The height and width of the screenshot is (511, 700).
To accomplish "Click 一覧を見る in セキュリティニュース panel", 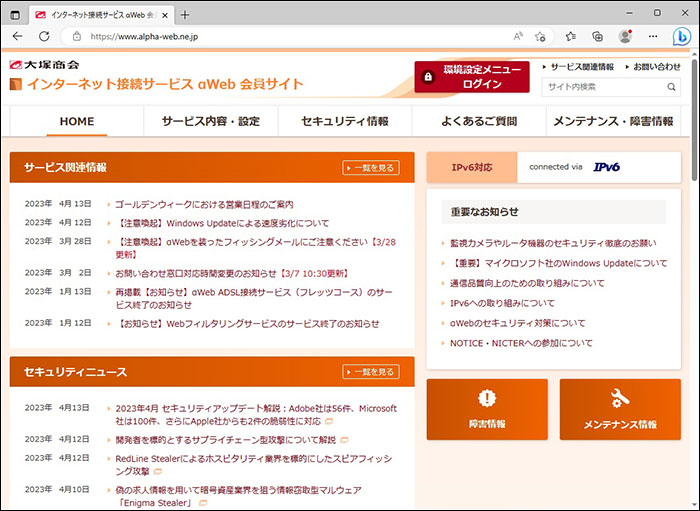I will (371, 372).
